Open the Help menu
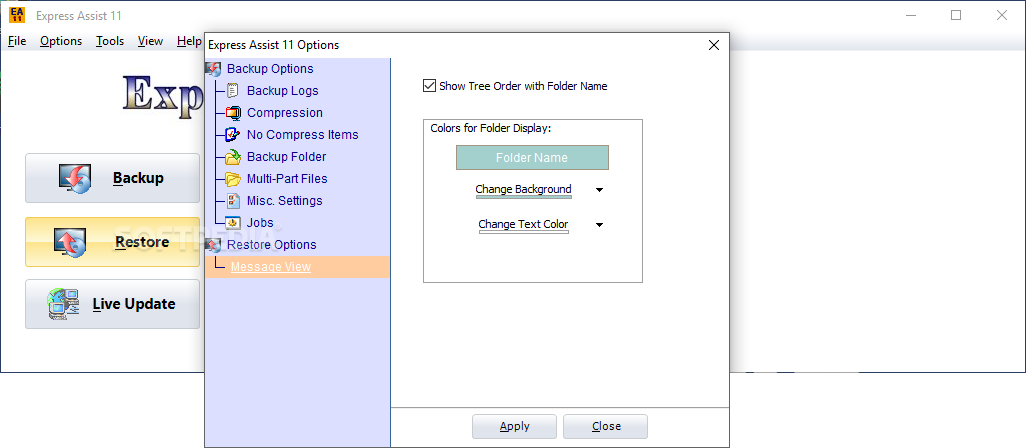Viewport: 1026px width, 448px height. tap(189, 41)
